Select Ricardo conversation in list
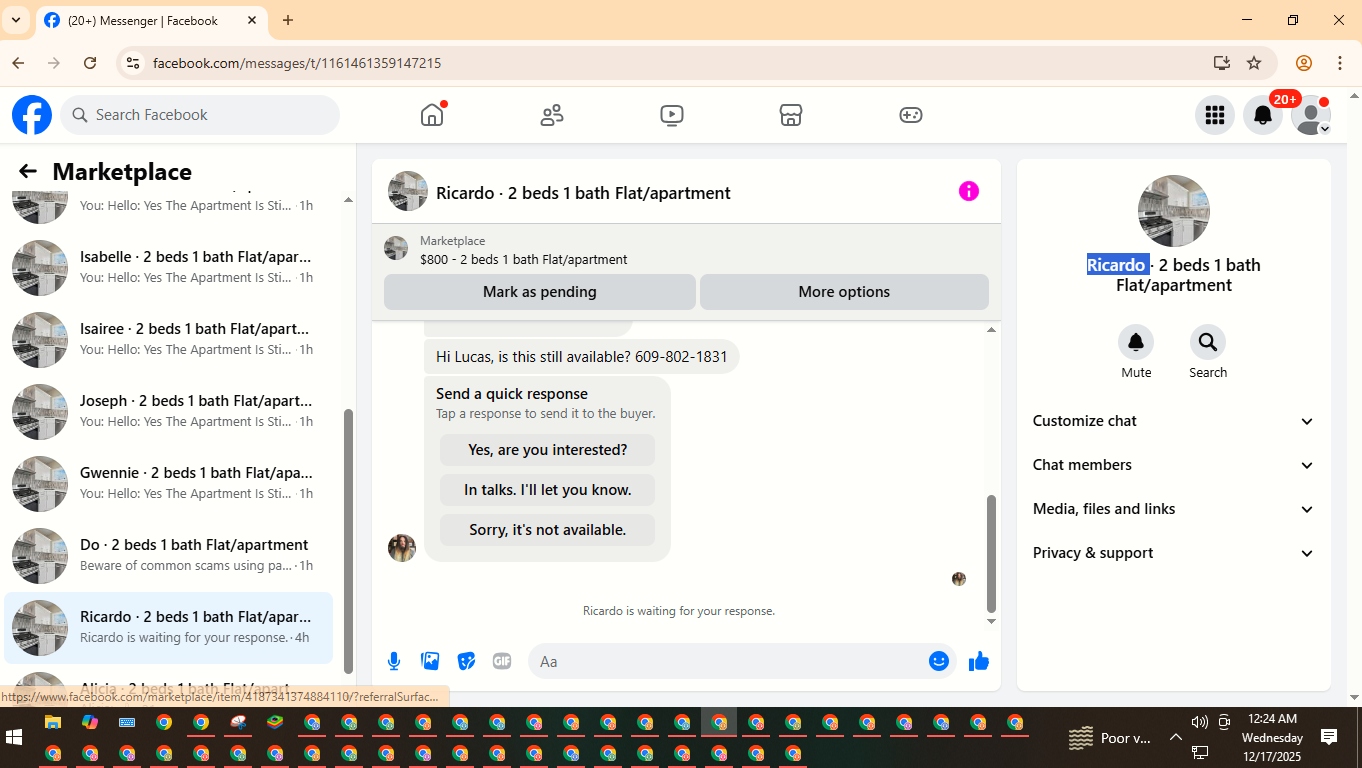The height and width of the screenshot is (768, 1362). (169, 628)
